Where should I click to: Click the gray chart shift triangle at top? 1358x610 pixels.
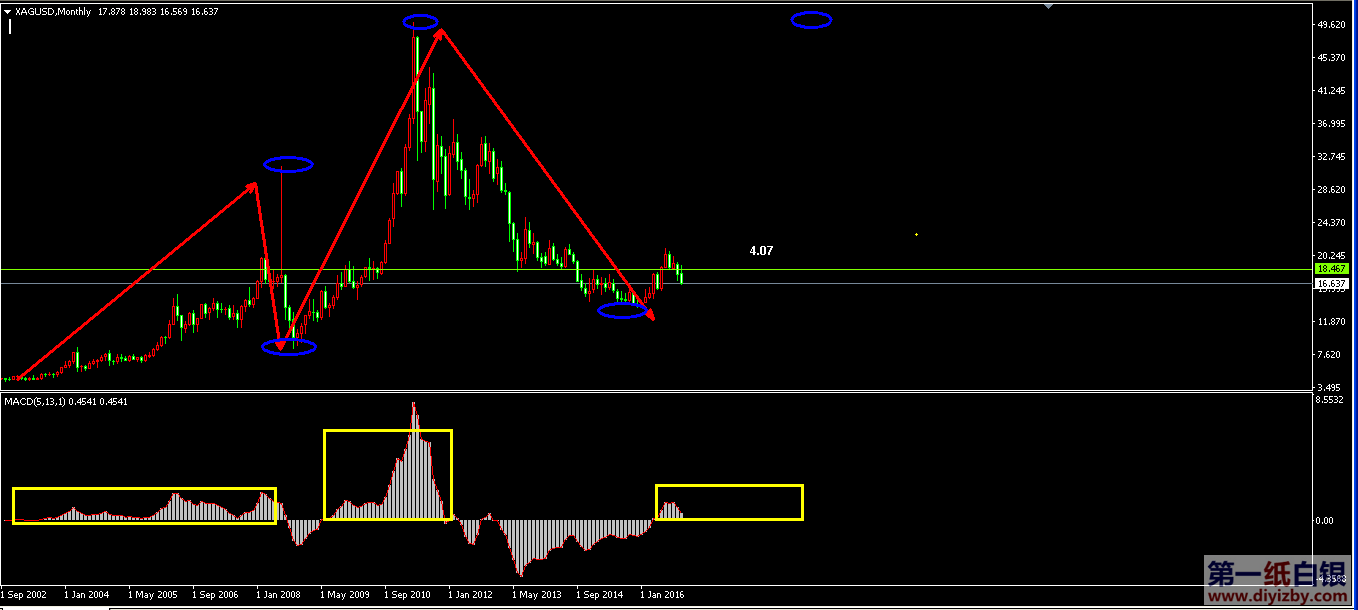[x=1047, y=7]
